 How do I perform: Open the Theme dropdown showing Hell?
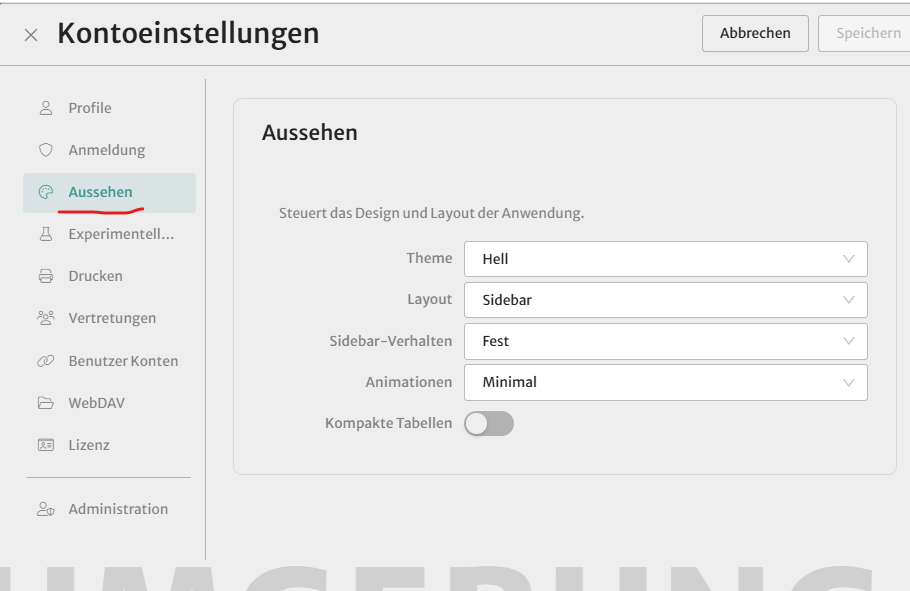coord(666,259)
